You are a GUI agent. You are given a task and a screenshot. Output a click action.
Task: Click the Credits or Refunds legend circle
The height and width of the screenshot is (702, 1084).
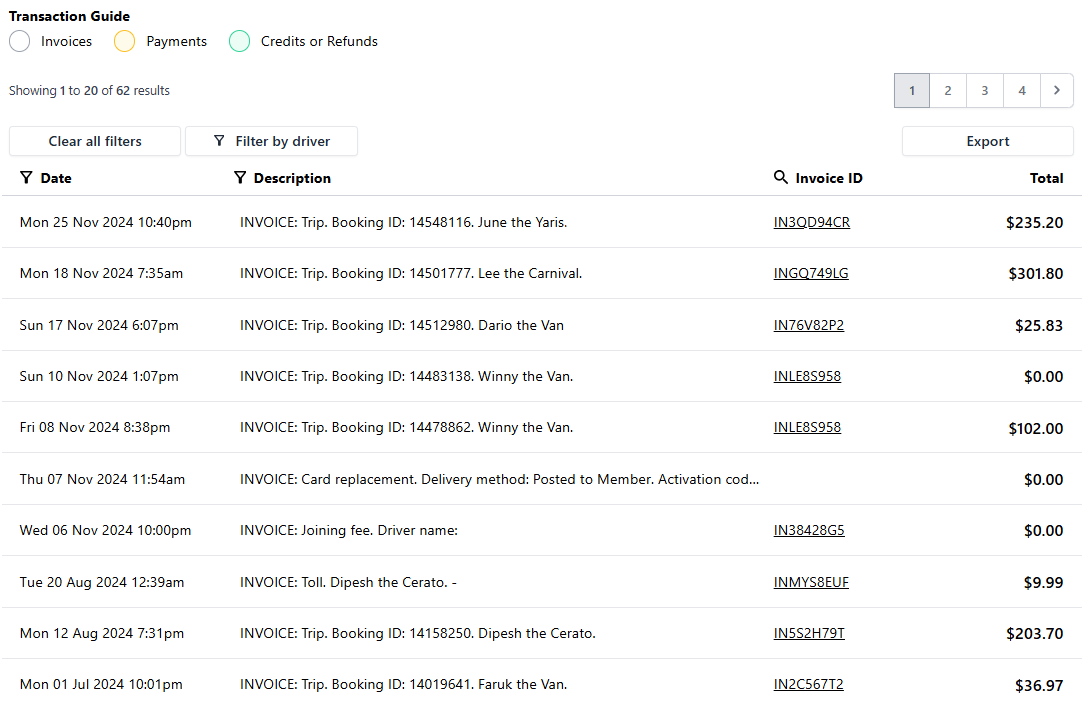[239, 41]
